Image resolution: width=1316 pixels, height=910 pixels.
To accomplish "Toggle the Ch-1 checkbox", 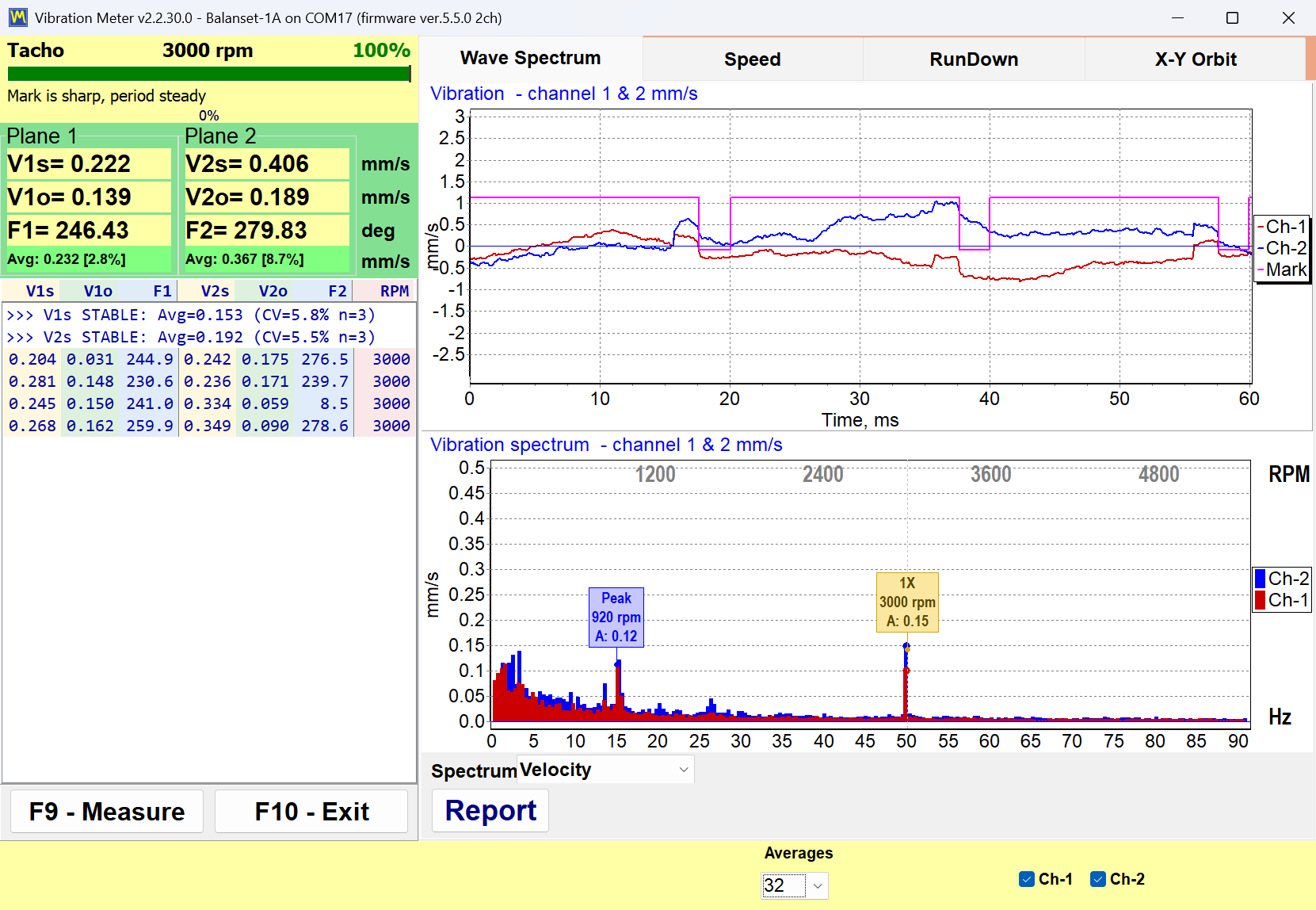I will pos(1027,879).
